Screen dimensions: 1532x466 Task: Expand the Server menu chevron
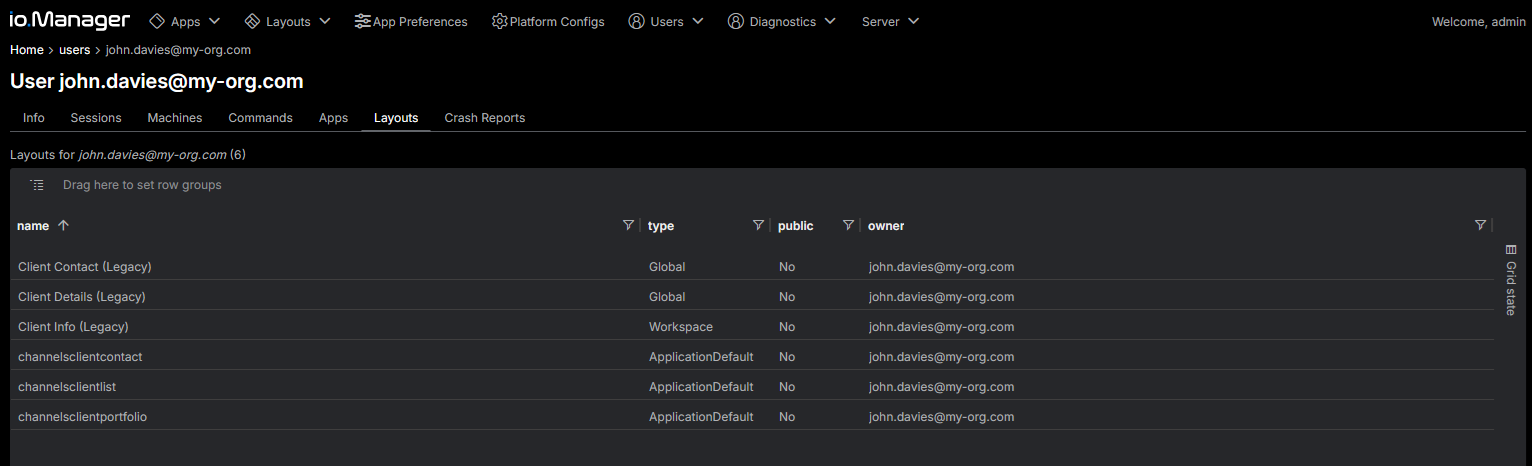(x=913, y=21)
